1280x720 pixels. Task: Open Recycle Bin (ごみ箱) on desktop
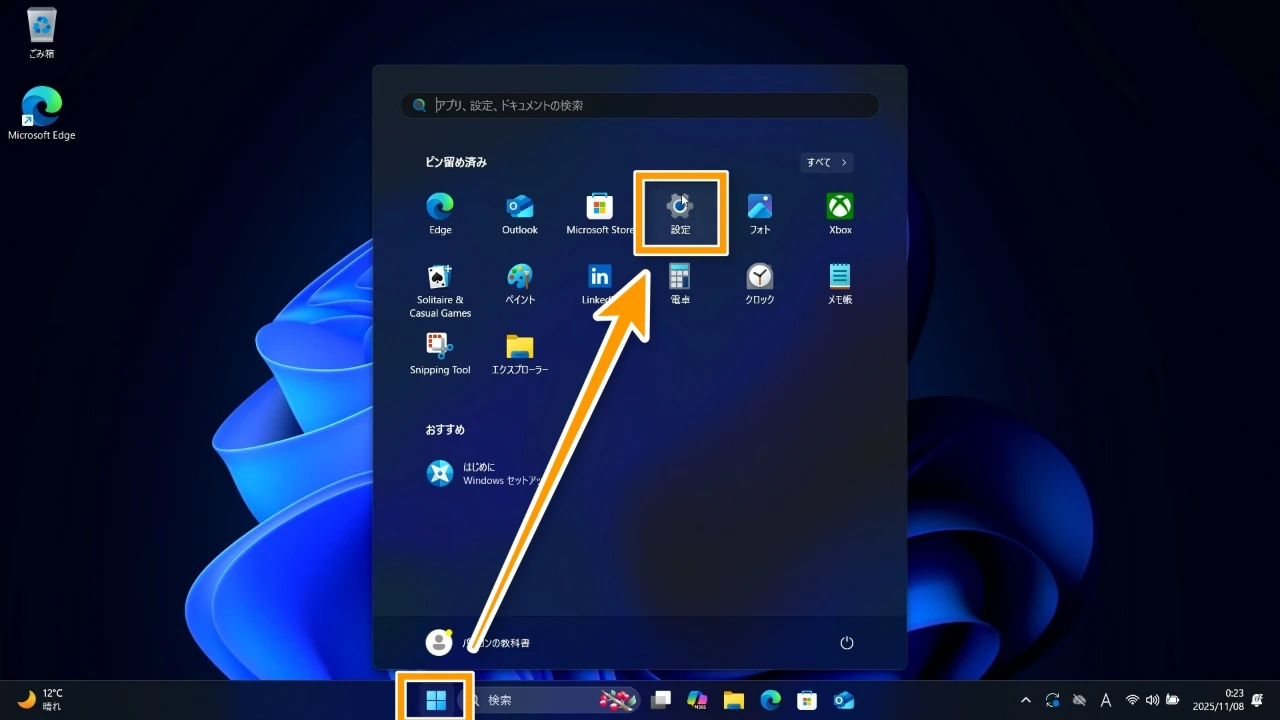pos(42,32)
